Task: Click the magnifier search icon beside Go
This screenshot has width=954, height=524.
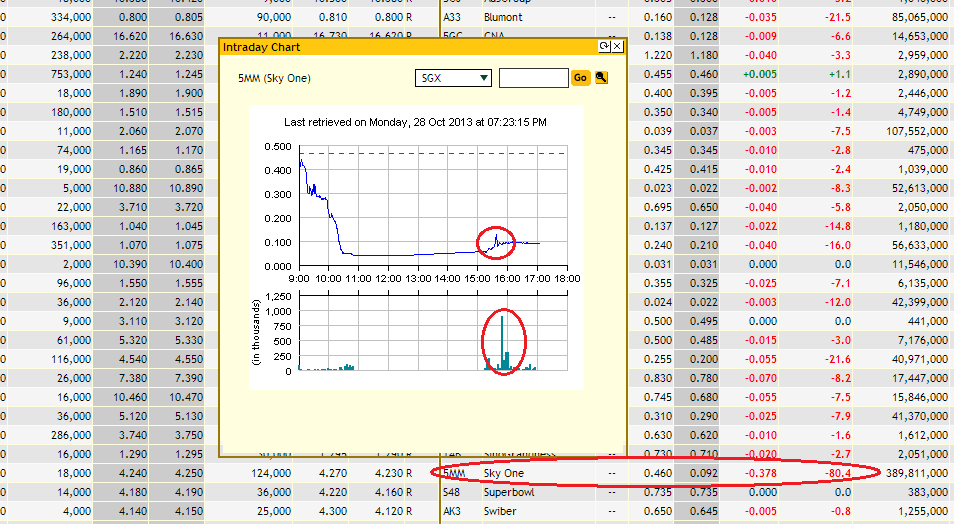Action: pos(602,78)
